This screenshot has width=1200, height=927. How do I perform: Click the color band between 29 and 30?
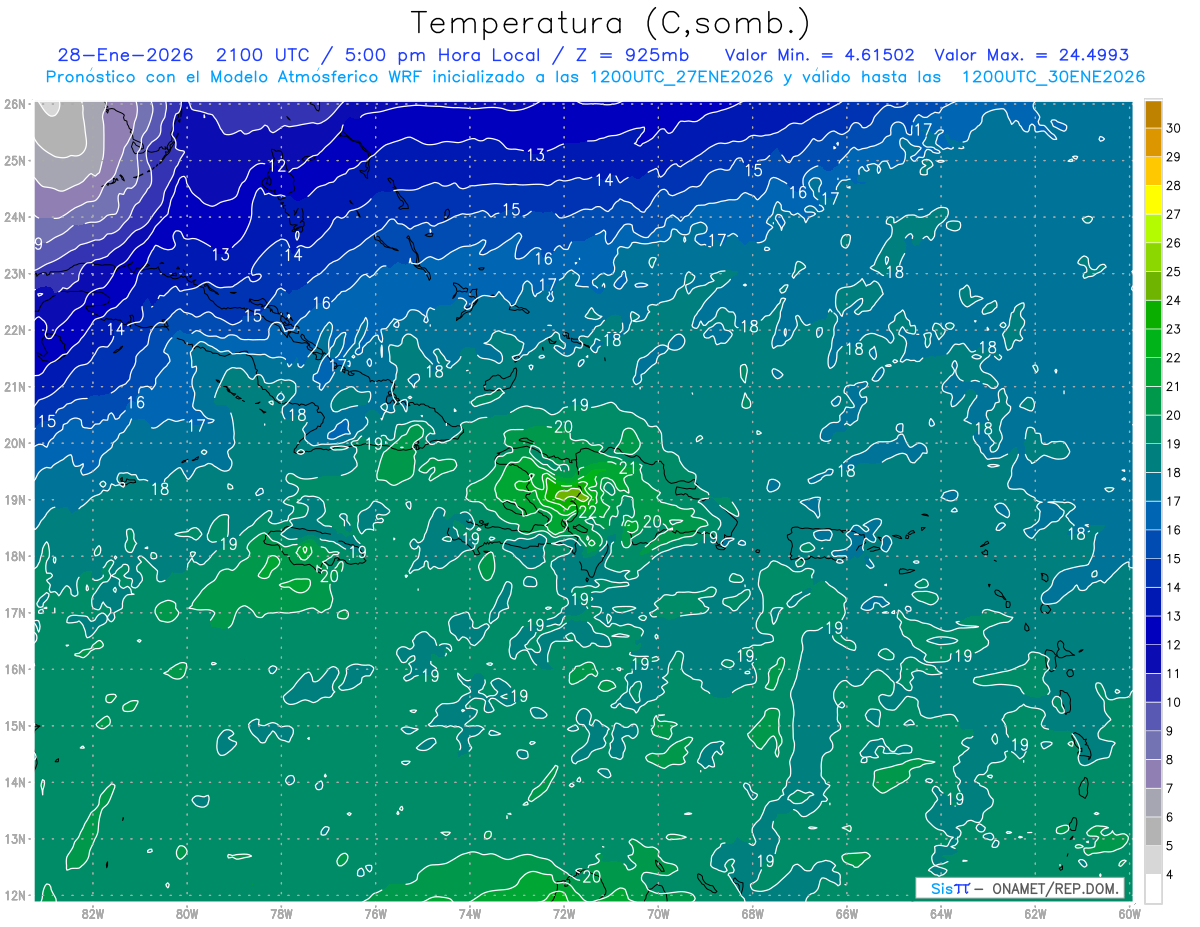point(1153,142)
